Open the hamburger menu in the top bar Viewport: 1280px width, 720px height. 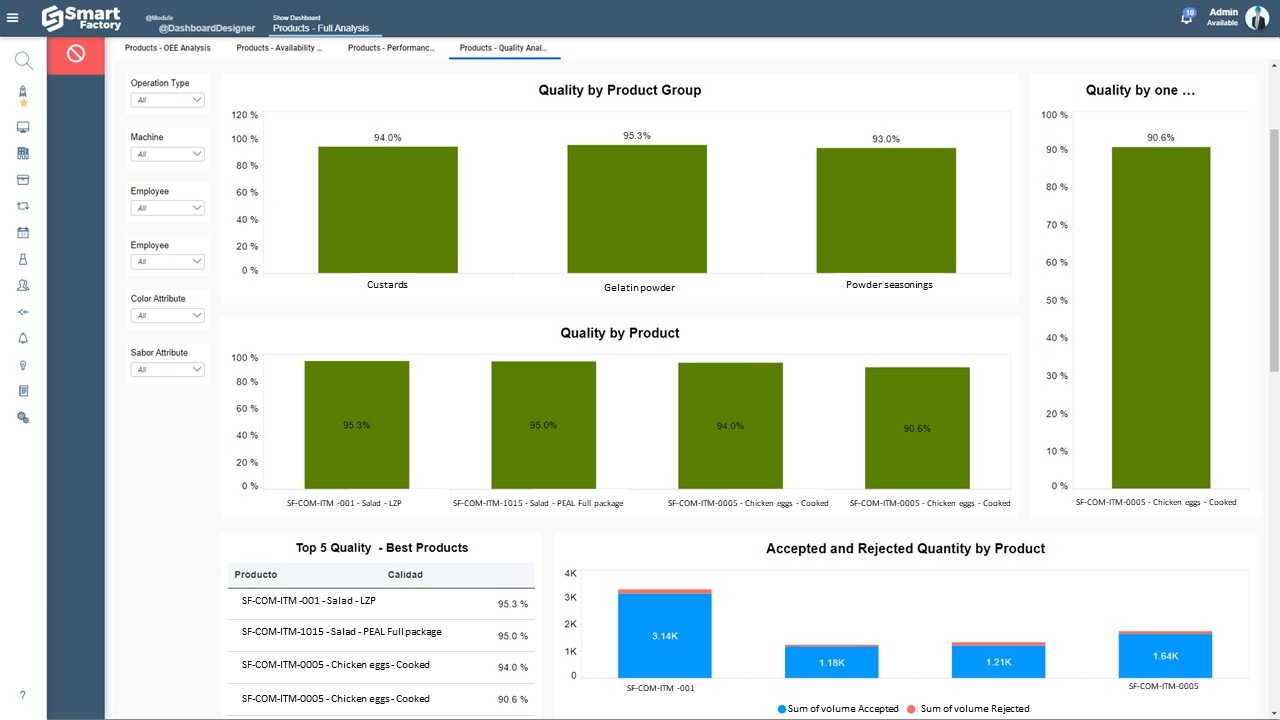click(x=13, y=18)
